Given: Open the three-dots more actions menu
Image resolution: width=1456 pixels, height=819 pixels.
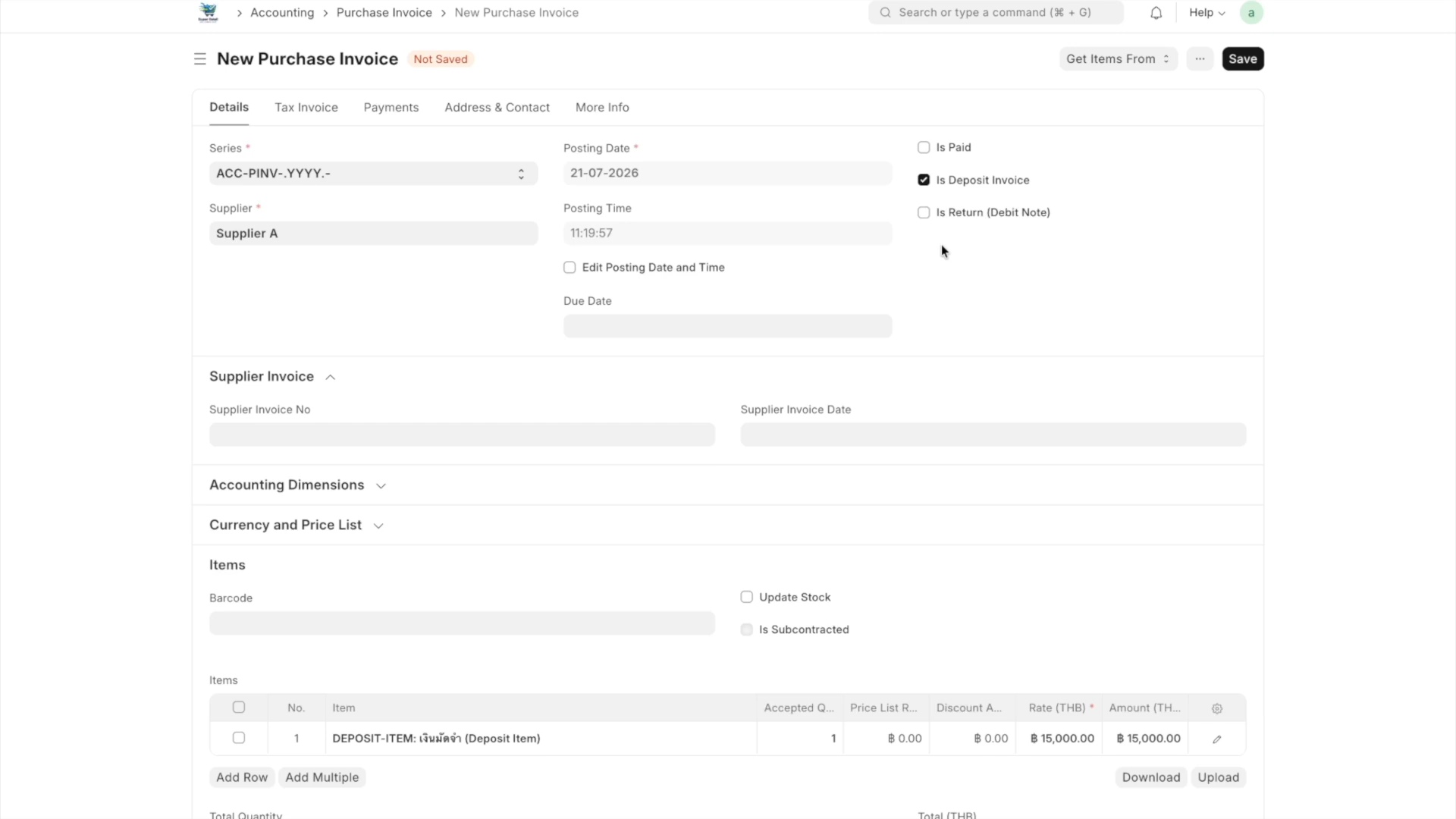Looking at the screenshot, I should 1200,59.
